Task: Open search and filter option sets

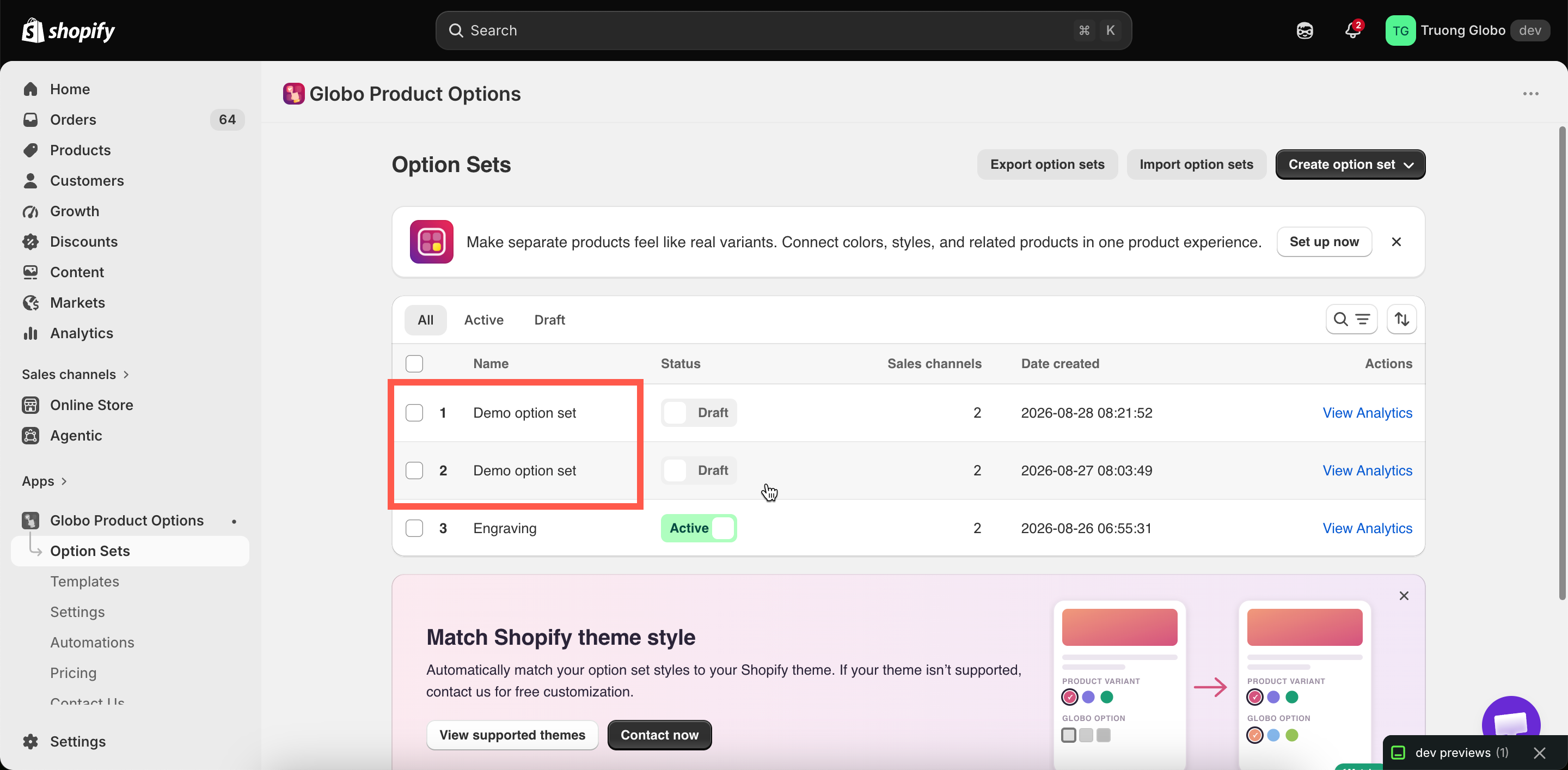Action: (x=1351, y=319)
